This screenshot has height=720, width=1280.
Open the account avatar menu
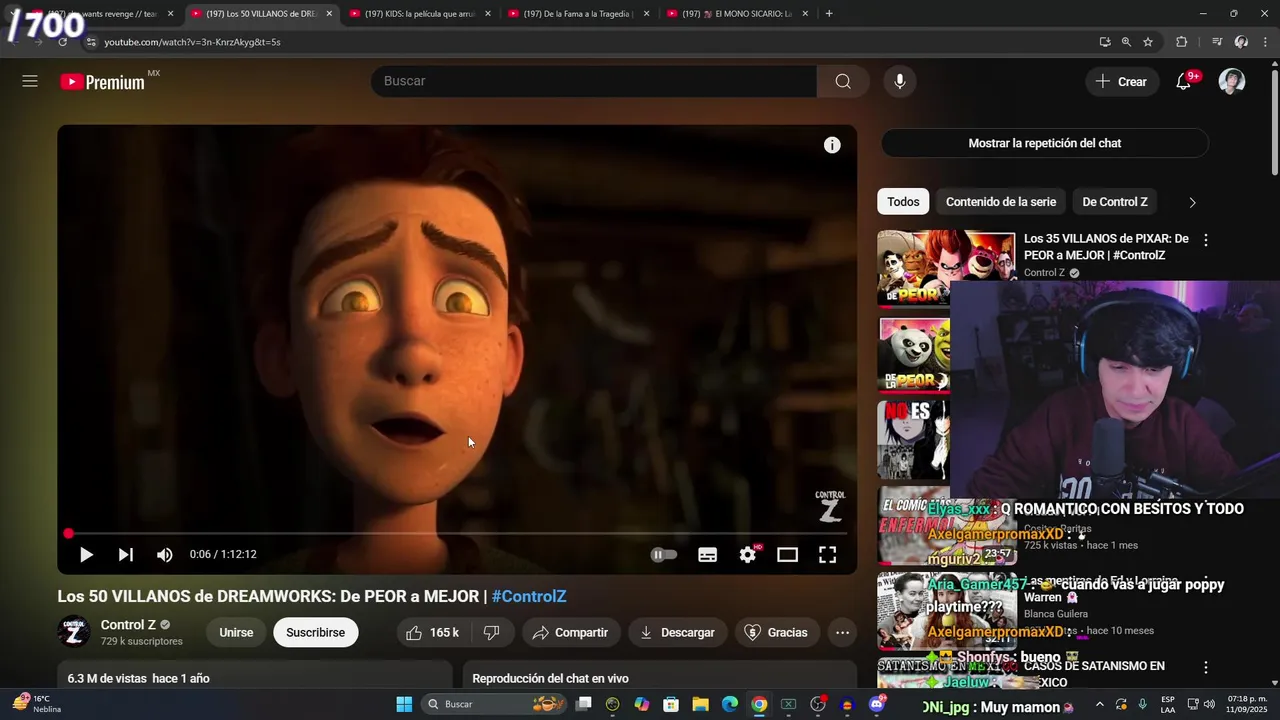click(1232, 81)
